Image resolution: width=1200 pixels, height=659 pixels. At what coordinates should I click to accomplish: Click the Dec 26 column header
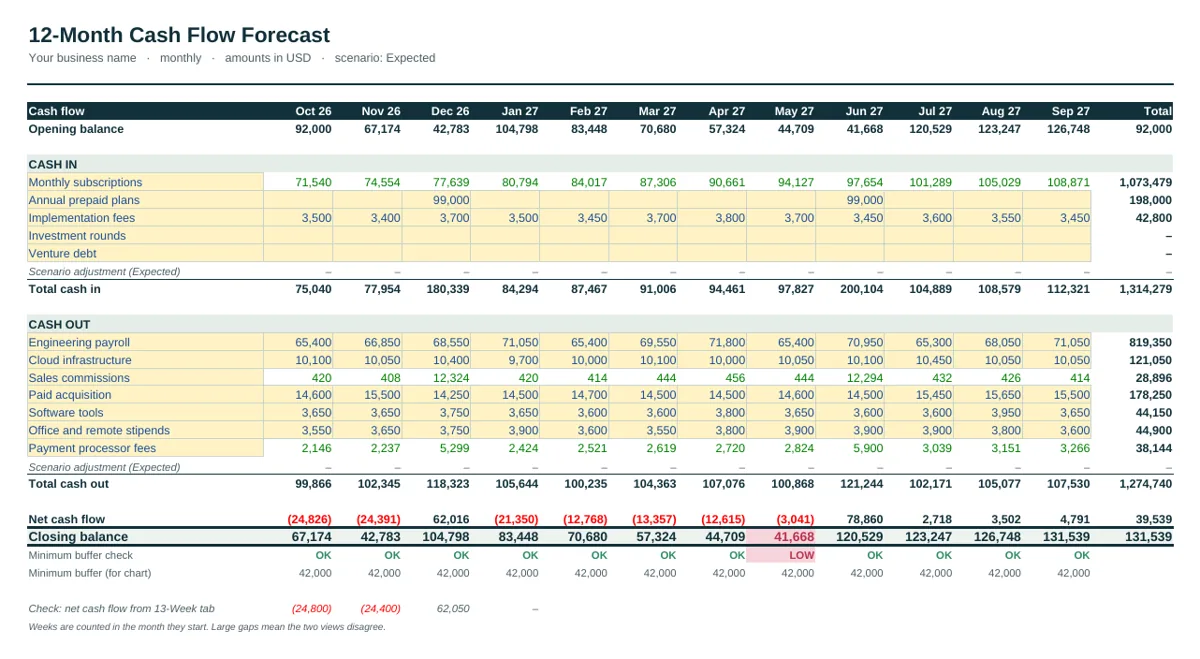click(450, 111)
